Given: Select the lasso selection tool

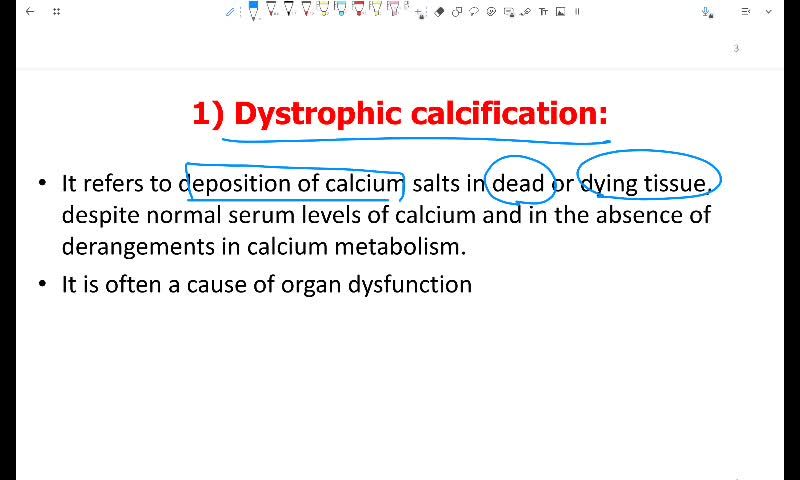Looking at the screenshot, I should click(x=474, y=11).
